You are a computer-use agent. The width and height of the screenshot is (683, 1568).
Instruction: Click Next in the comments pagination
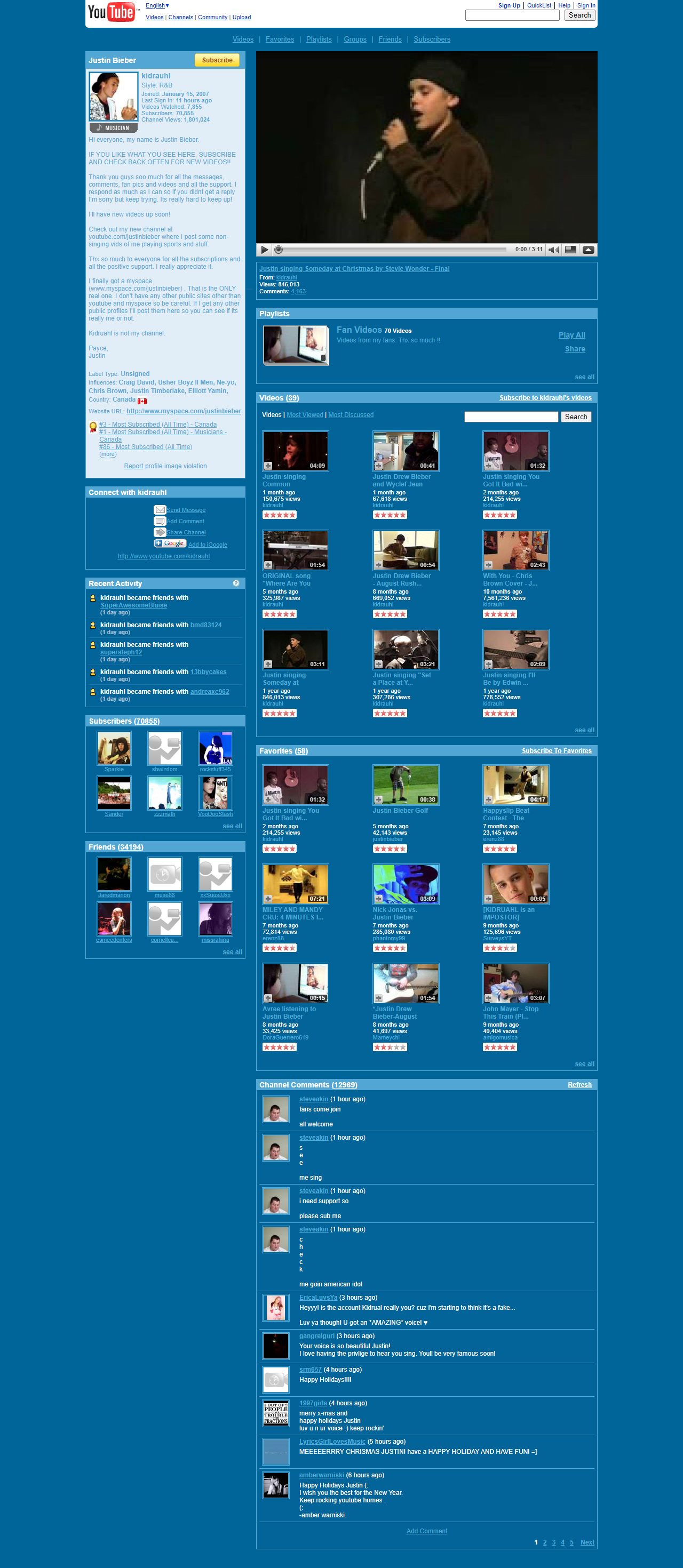tap(587, 1542)
